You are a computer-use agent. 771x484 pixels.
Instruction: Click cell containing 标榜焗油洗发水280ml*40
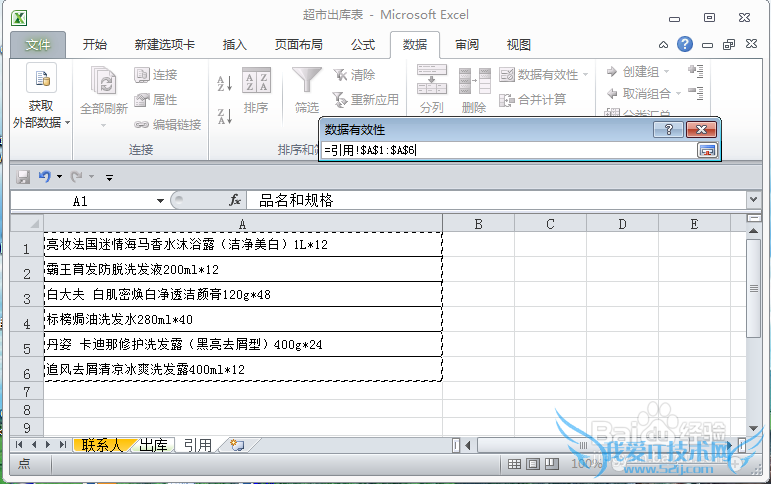[x=243, y=320]
